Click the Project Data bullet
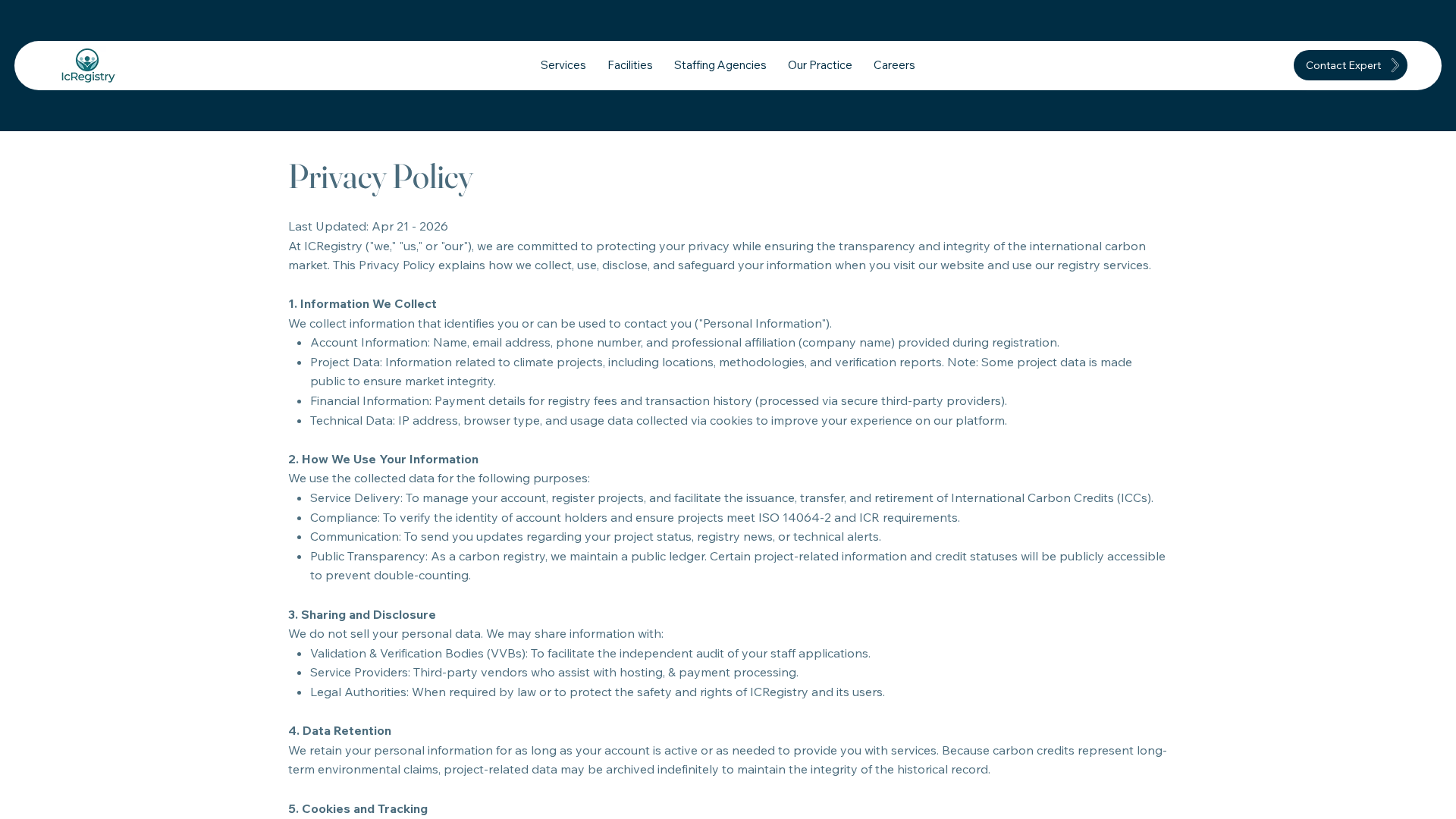The height and width of the screenshot is (819, 1456). point(721,372)
